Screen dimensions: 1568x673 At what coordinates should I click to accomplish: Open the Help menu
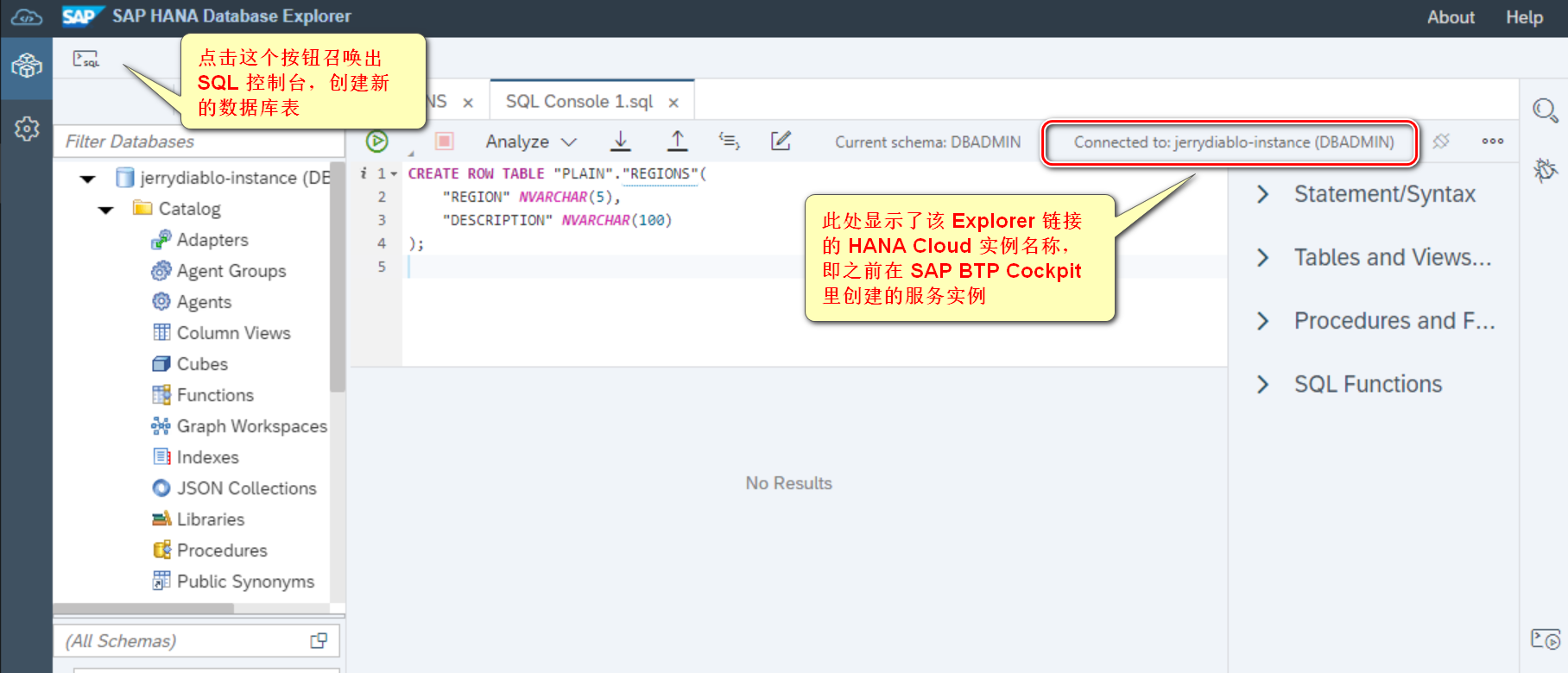pyautogui.click(x=1524, y=17)
